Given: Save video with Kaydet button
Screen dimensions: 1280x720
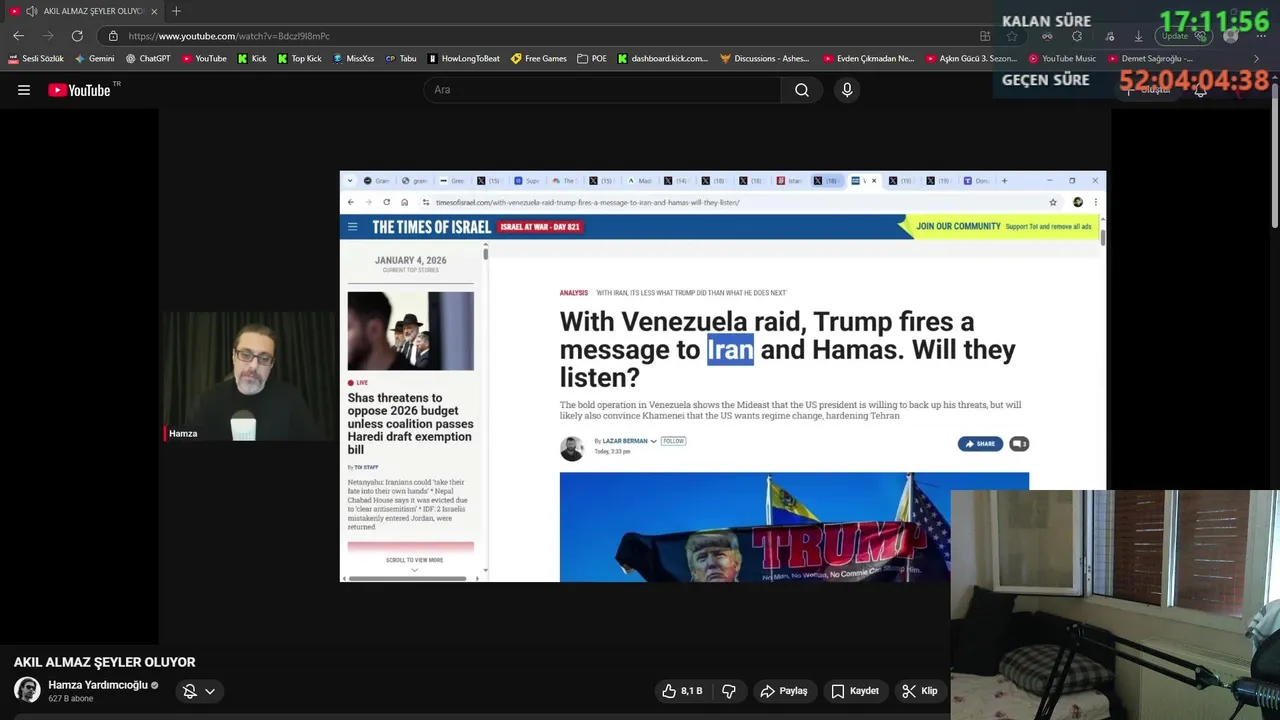Looking at the screenshot, I should pyautogui.click(x=855, y=691).
